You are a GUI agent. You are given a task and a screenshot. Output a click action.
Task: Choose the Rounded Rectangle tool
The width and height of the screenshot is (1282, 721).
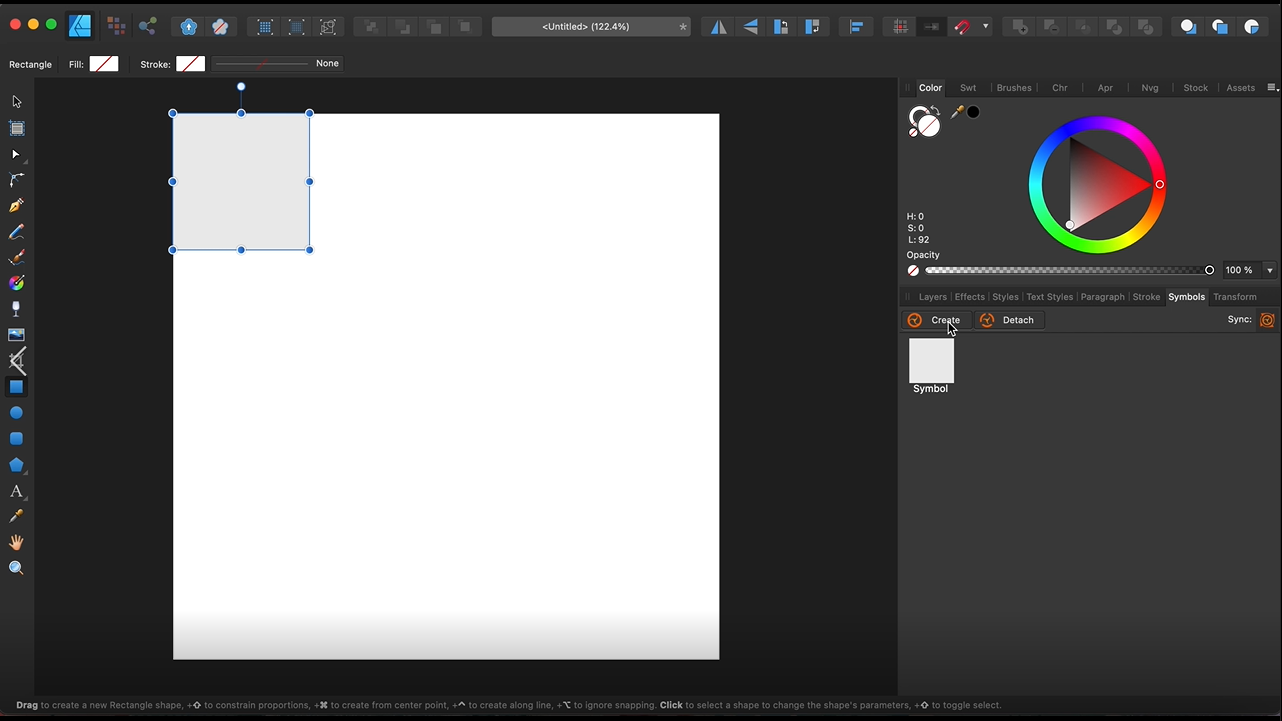coord(16,439)
